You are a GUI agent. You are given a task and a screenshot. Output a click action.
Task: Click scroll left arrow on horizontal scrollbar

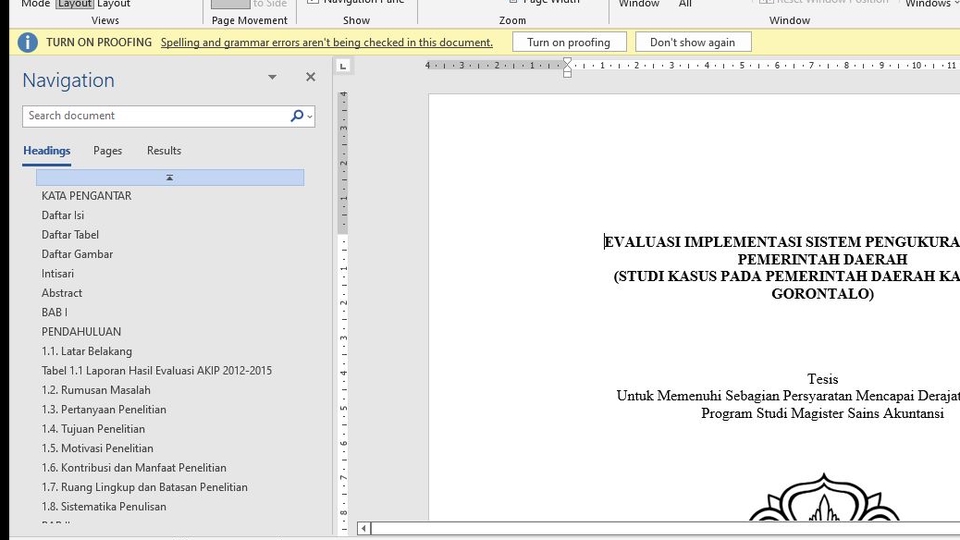pos(364,528)
